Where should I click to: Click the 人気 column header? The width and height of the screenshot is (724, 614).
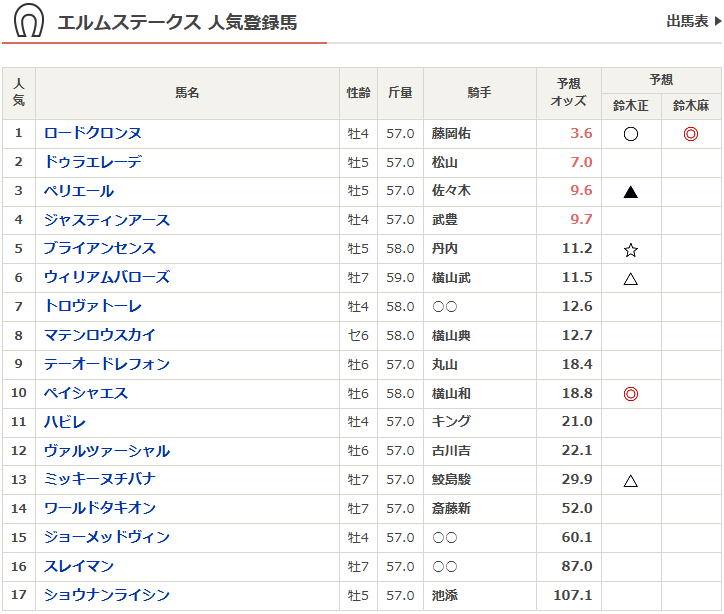[x=18, y=92]
